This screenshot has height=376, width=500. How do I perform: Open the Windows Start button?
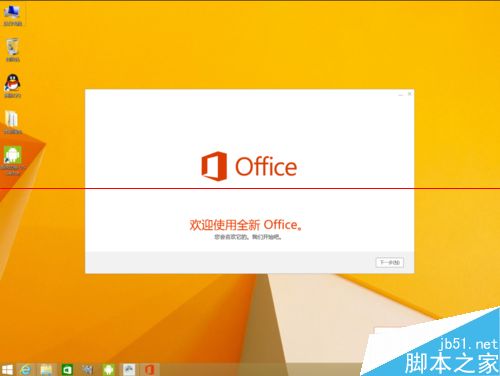(x=7, y=369)
